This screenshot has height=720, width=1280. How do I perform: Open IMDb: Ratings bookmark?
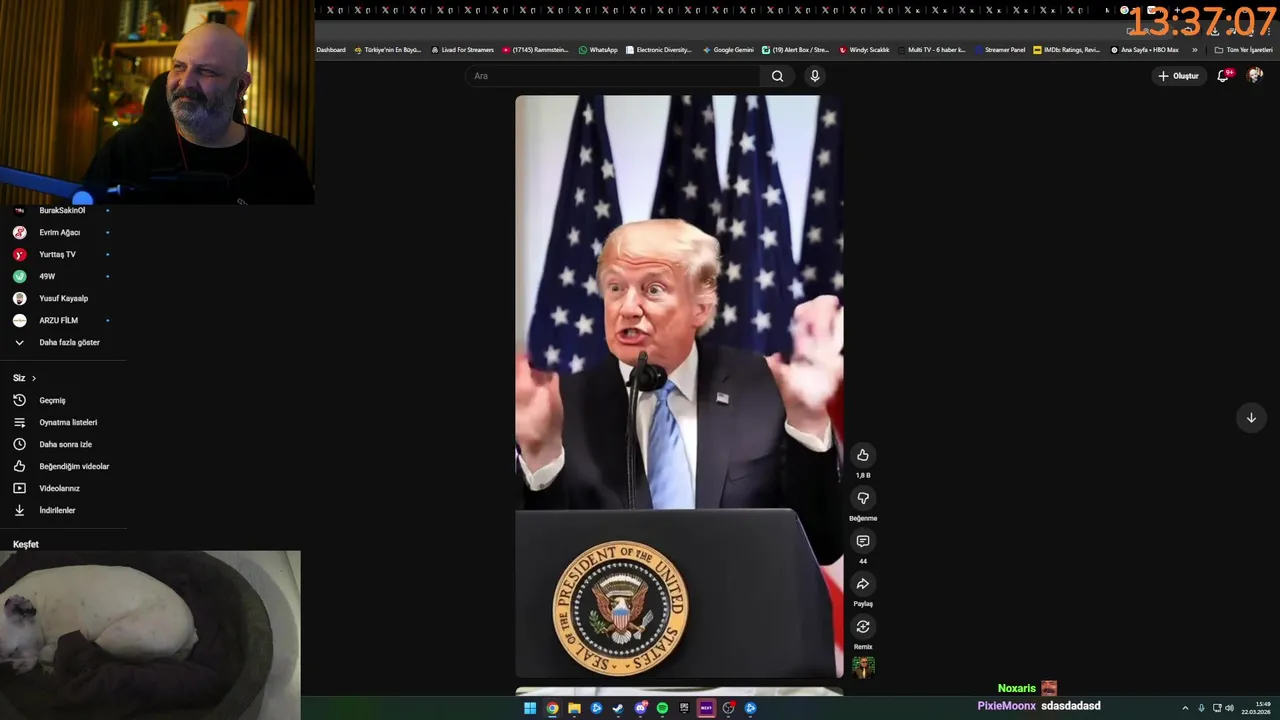[1066, 50]
